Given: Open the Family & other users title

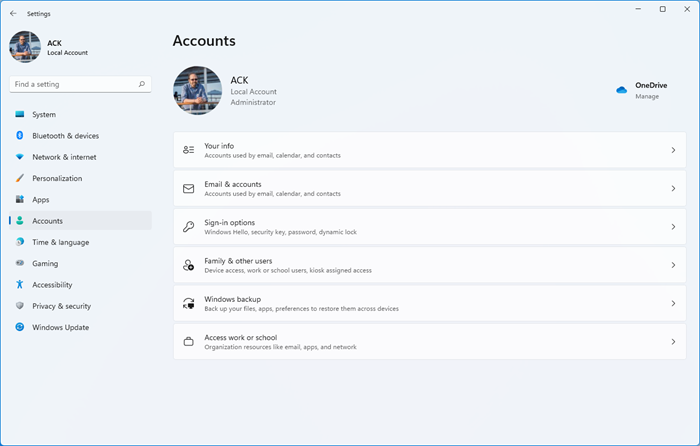Looking at the screenshot, I should point(238,261).
